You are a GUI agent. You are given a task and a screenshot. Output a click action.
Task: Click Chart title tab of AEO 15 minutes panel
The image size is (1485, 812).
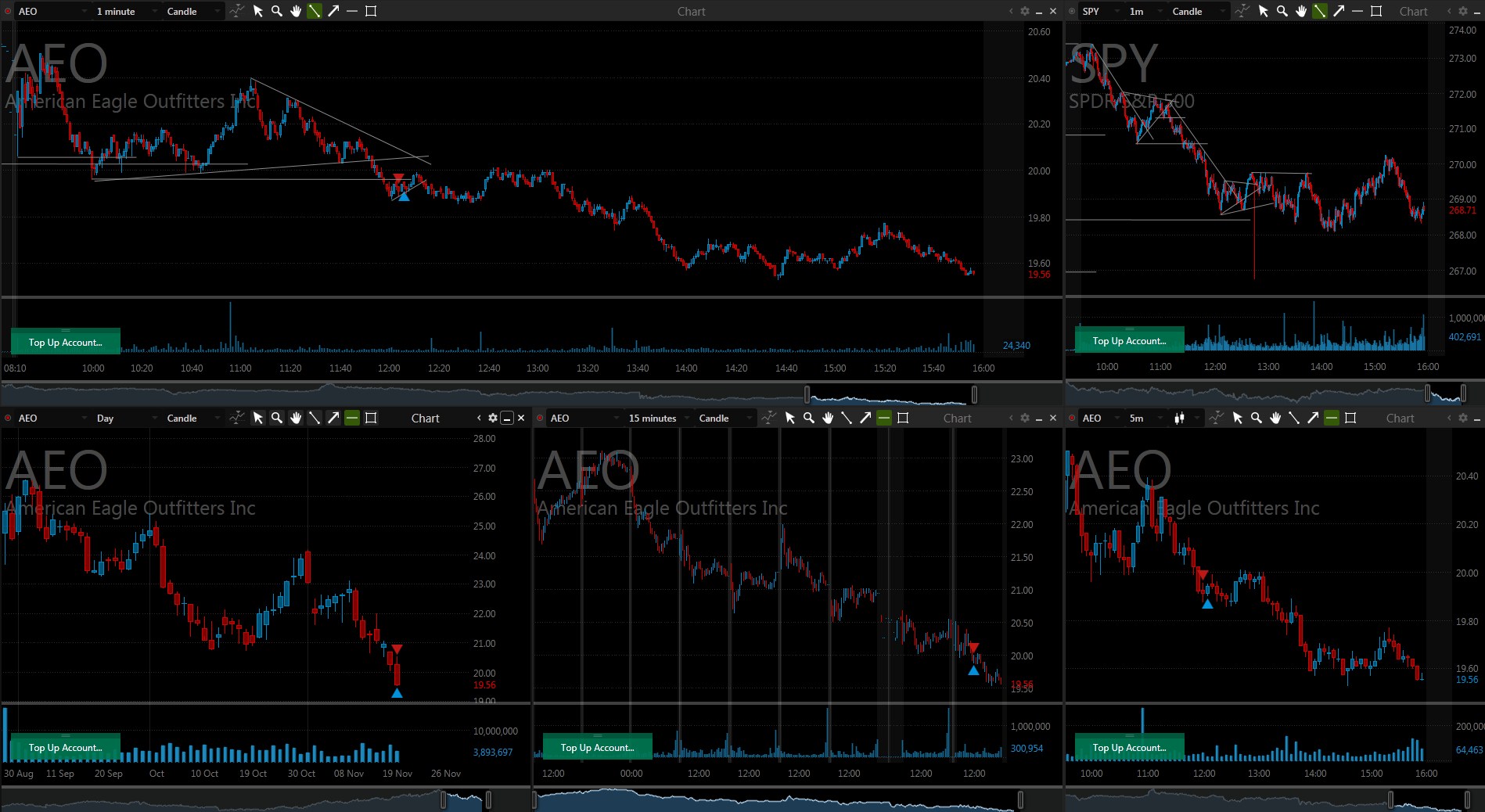(x=957, y=419)
